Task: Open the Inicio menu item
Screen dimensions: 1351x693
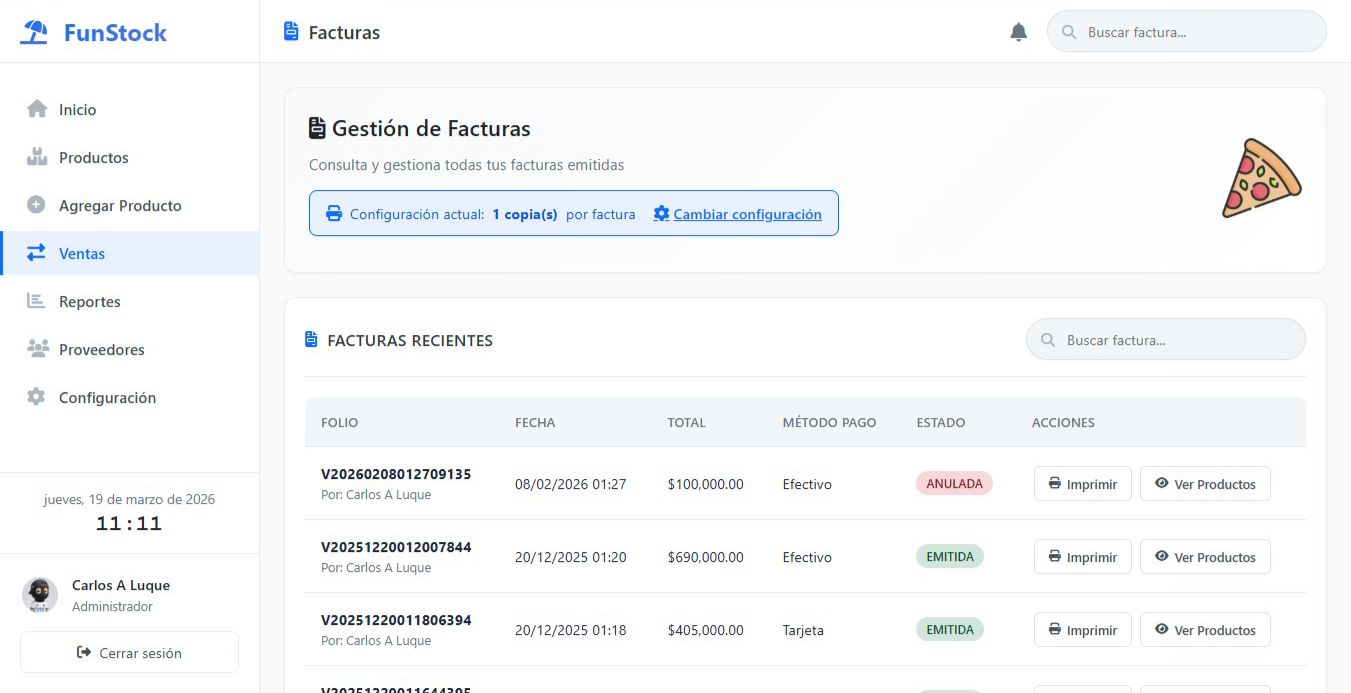Action: point(77,110)
